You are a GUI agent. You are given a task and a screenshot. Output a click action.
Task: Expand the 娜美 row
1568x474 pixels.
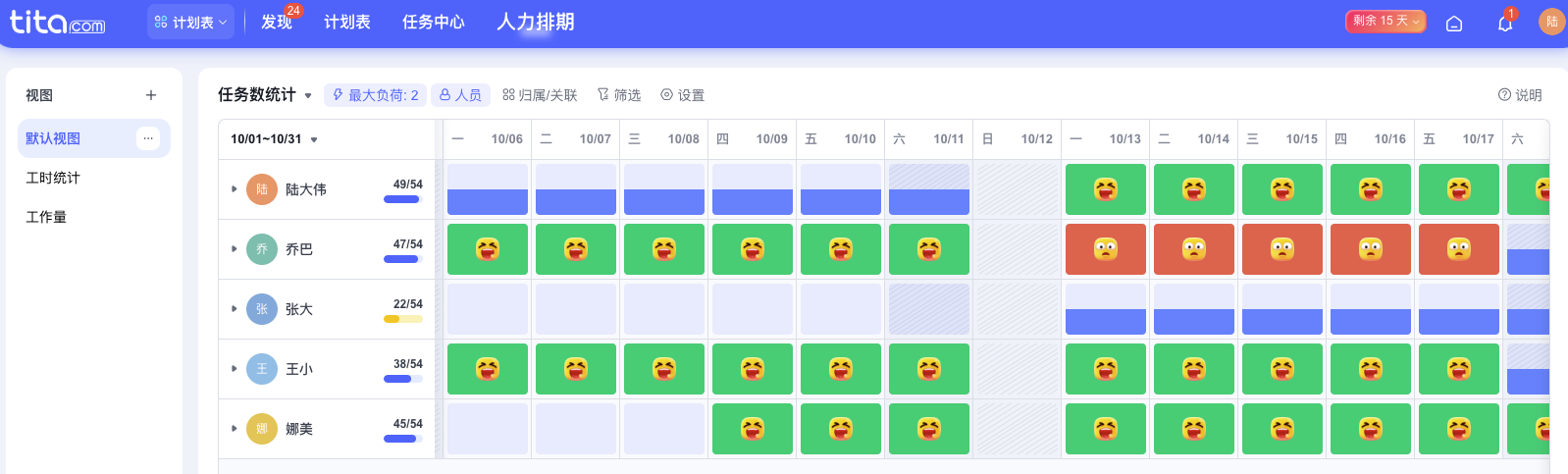(234, 429)
